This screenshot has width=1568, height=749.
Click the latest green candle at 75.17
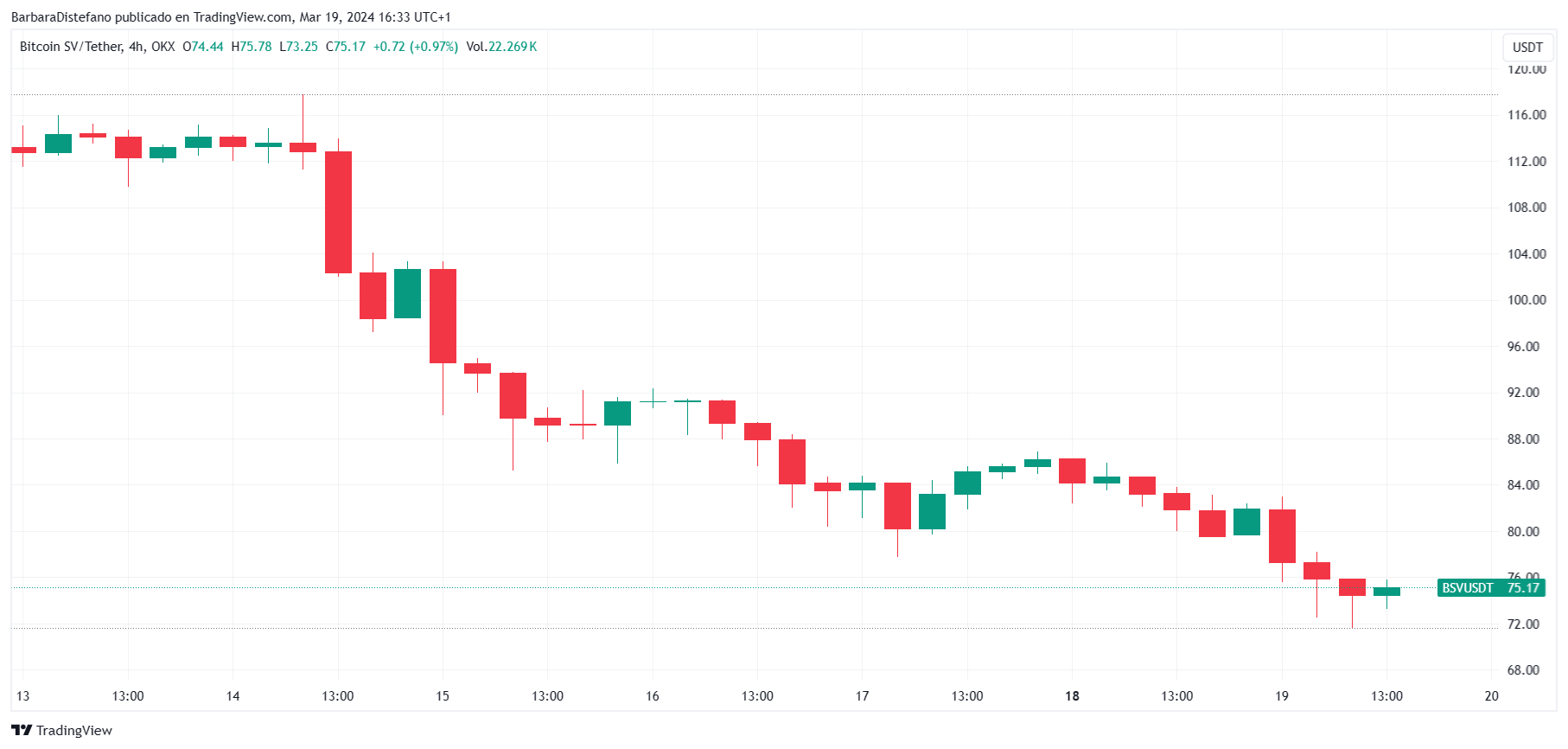[1386, 592]
